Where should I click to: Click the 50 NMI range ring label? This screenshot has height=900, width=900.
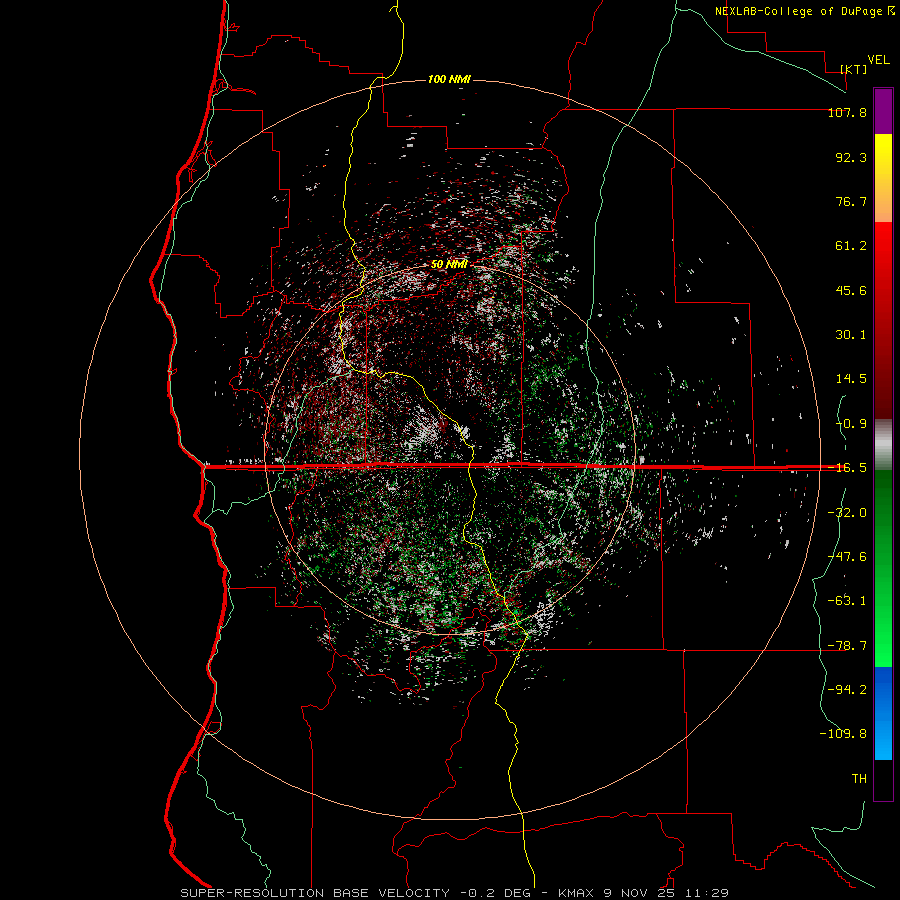tap(449, 264)
